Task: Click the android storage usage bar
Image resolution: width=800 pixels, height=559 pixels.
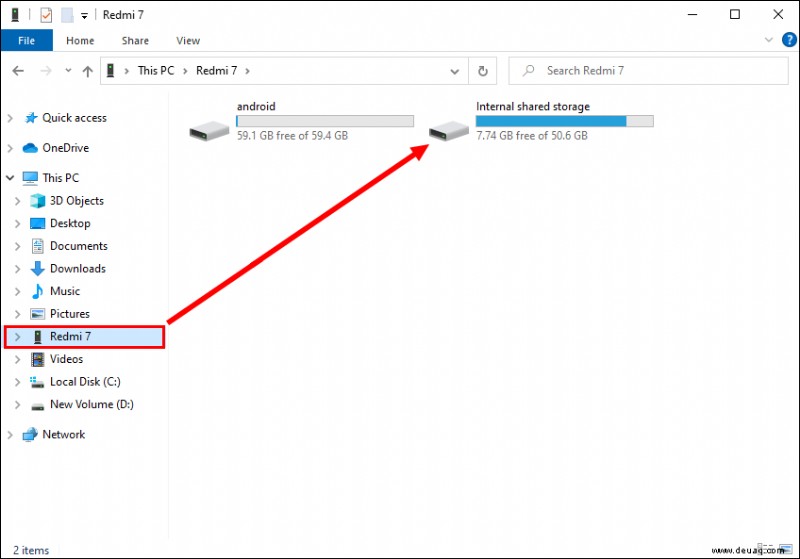Action: [x=325, y=121]
